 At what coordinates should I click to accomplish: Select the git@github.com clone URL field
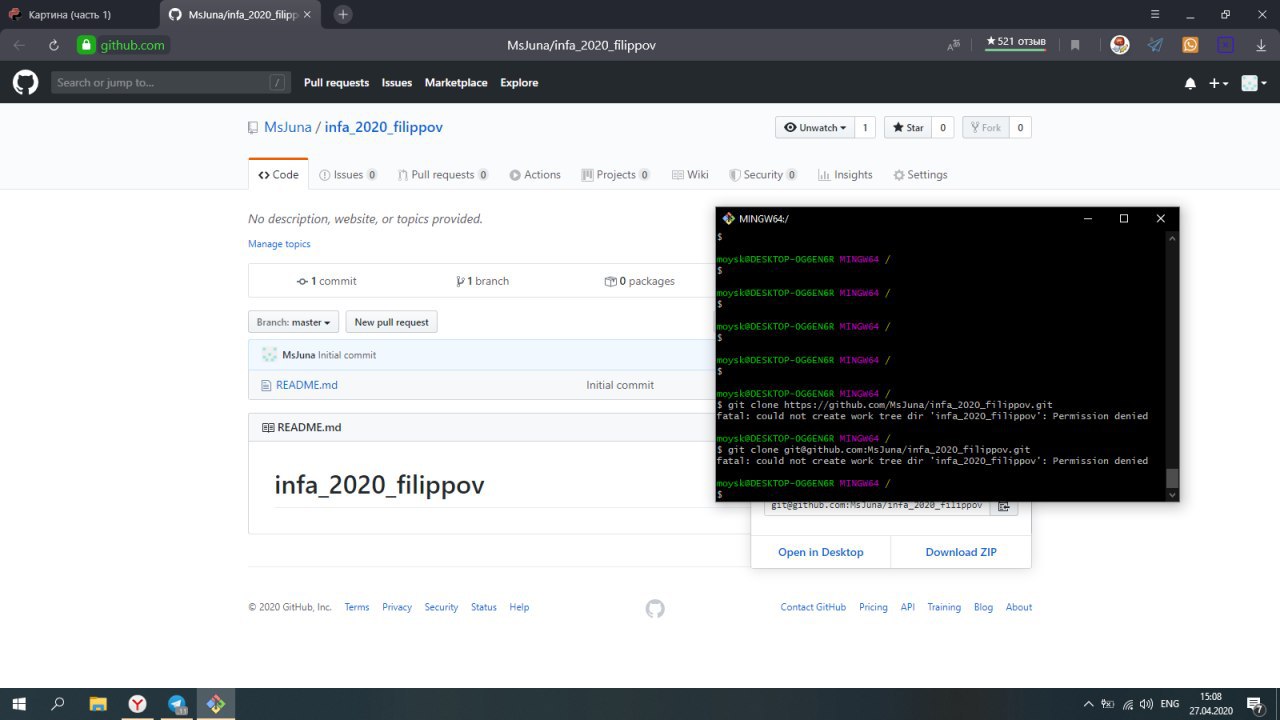coord(877,506)
